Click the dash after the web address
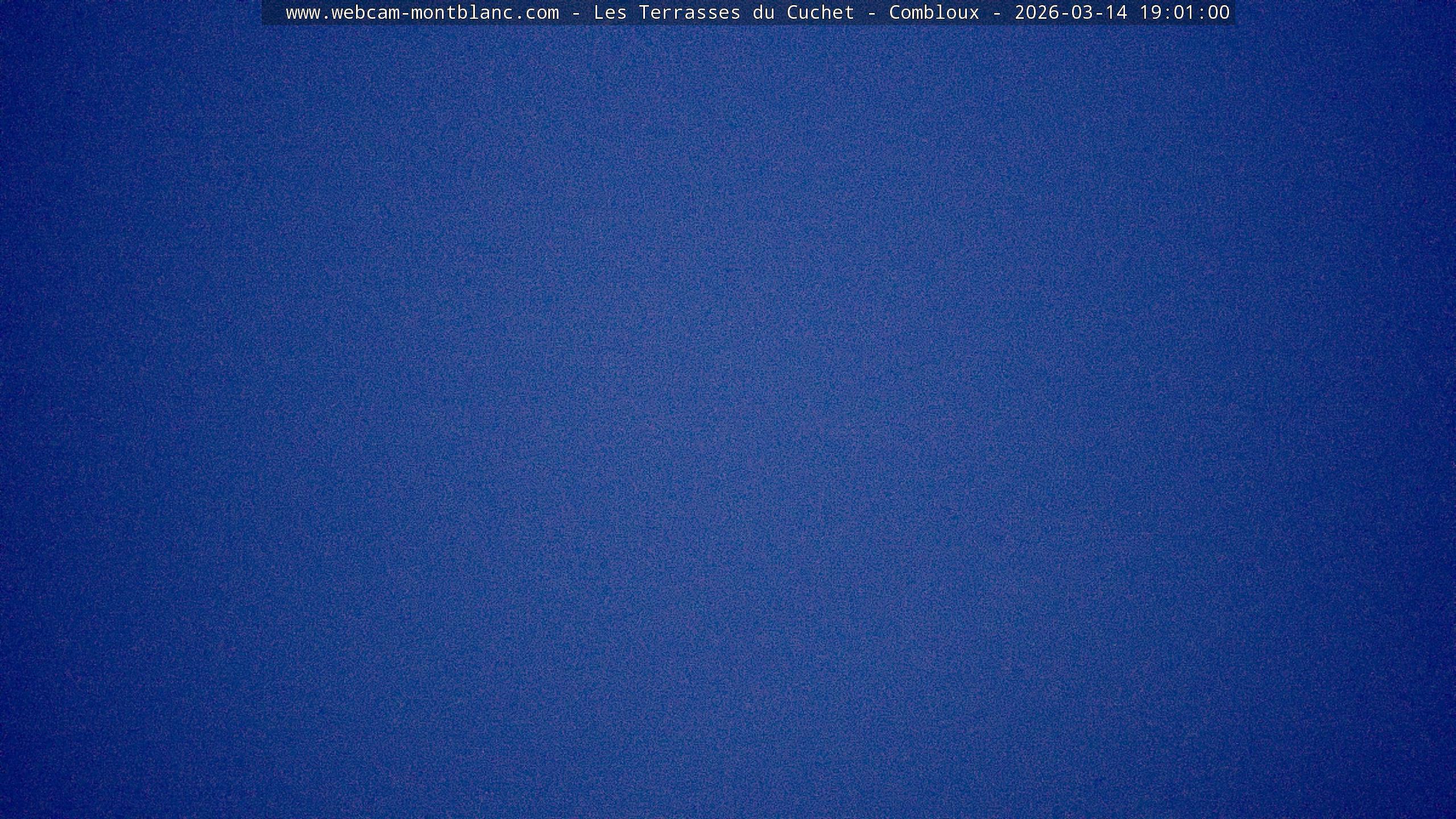The image size is (1456, 819). pos(576,13)
